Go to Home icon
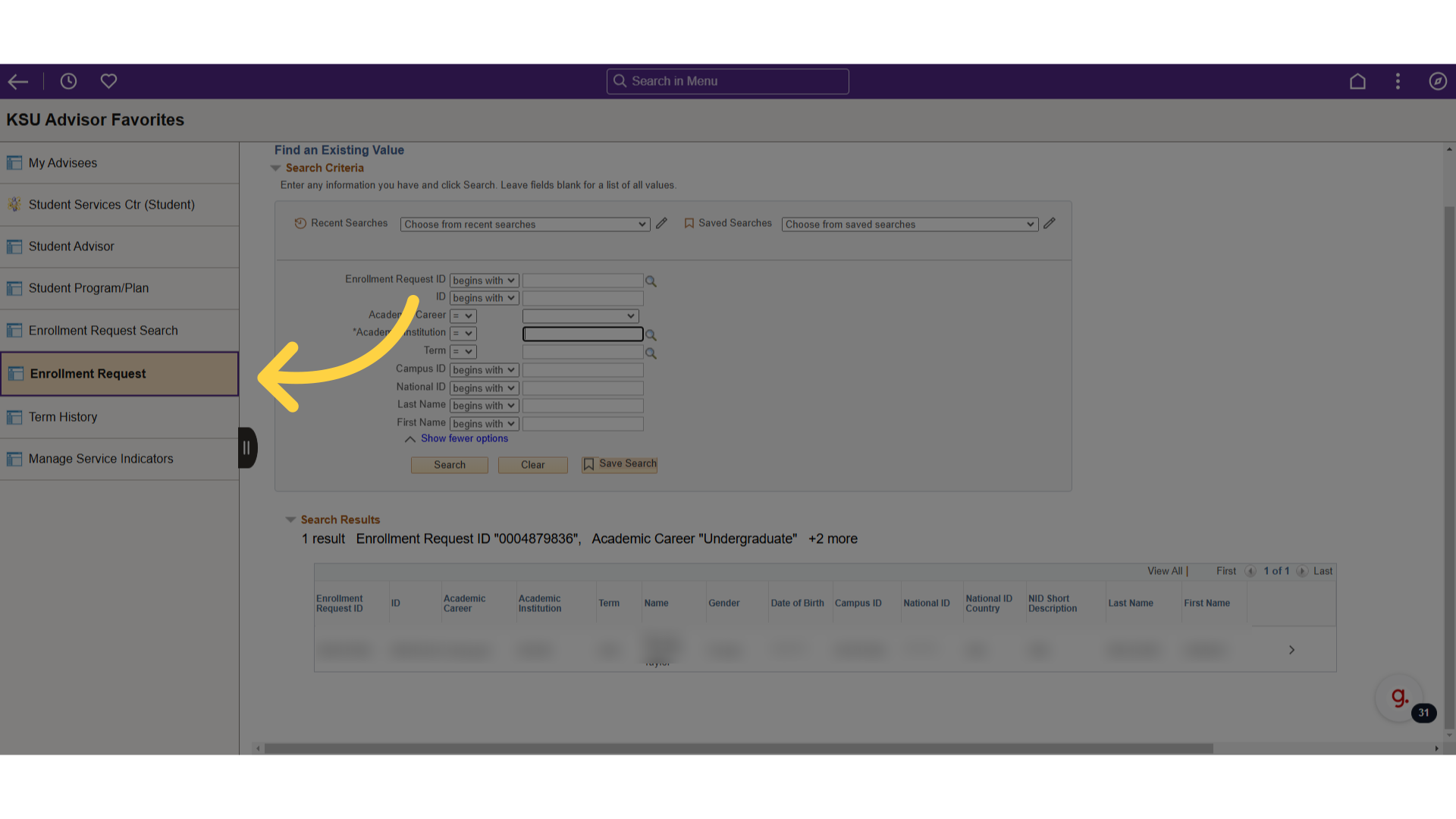The width and height of the screenshot is (1456, 819). click(x=1357, y=81)
